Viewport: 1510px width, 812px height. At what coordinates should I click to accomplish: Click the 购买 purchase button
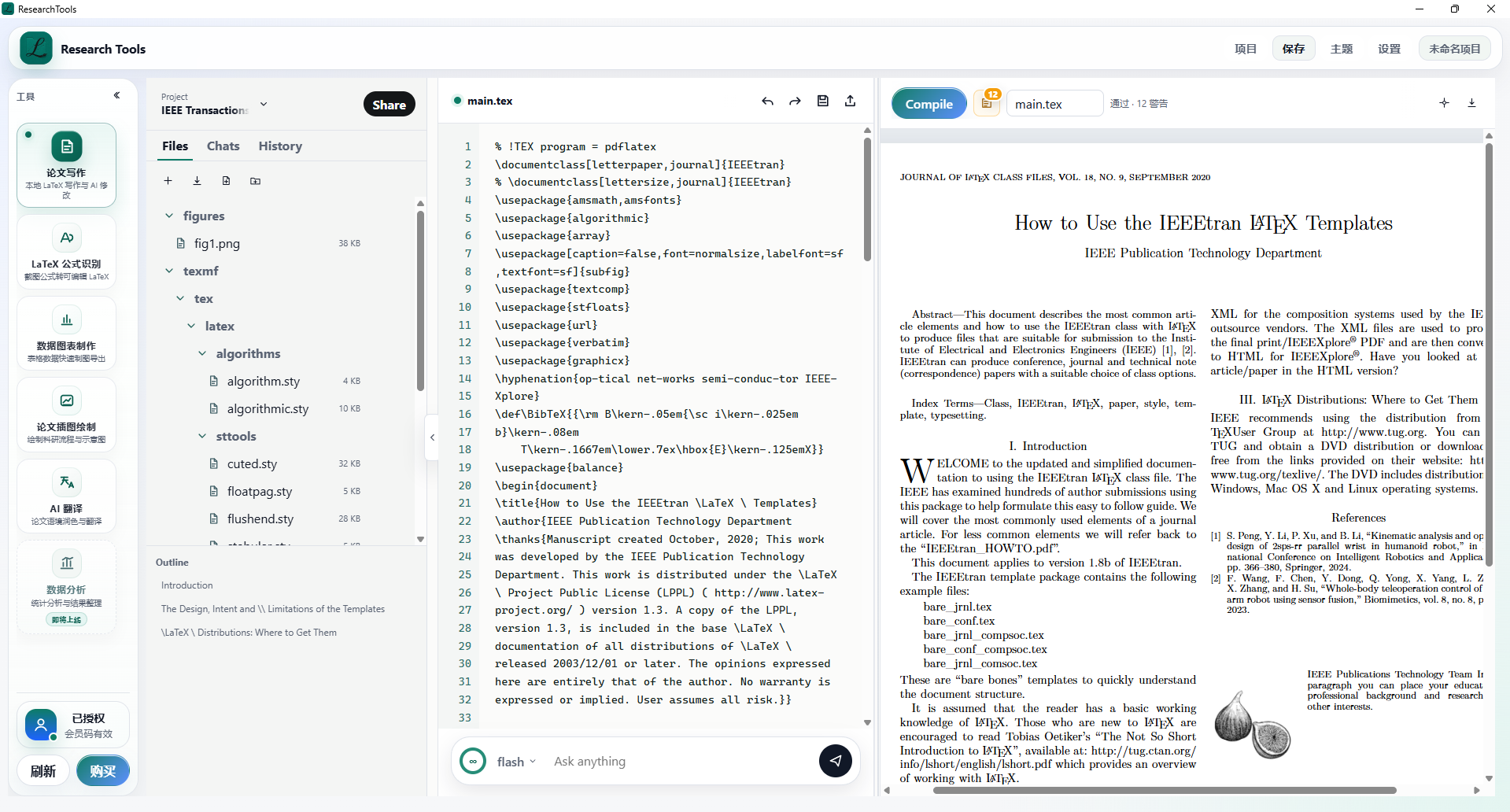[x=102, y=771]
